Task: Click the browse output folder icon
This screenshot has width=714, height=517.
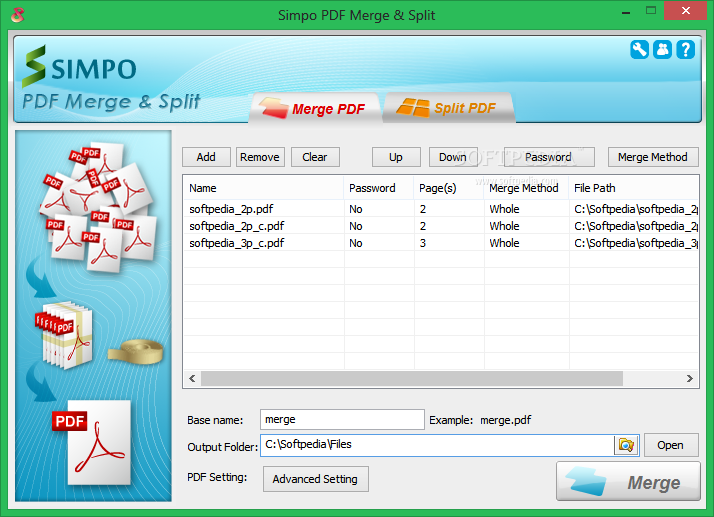Action: point(626,445)
